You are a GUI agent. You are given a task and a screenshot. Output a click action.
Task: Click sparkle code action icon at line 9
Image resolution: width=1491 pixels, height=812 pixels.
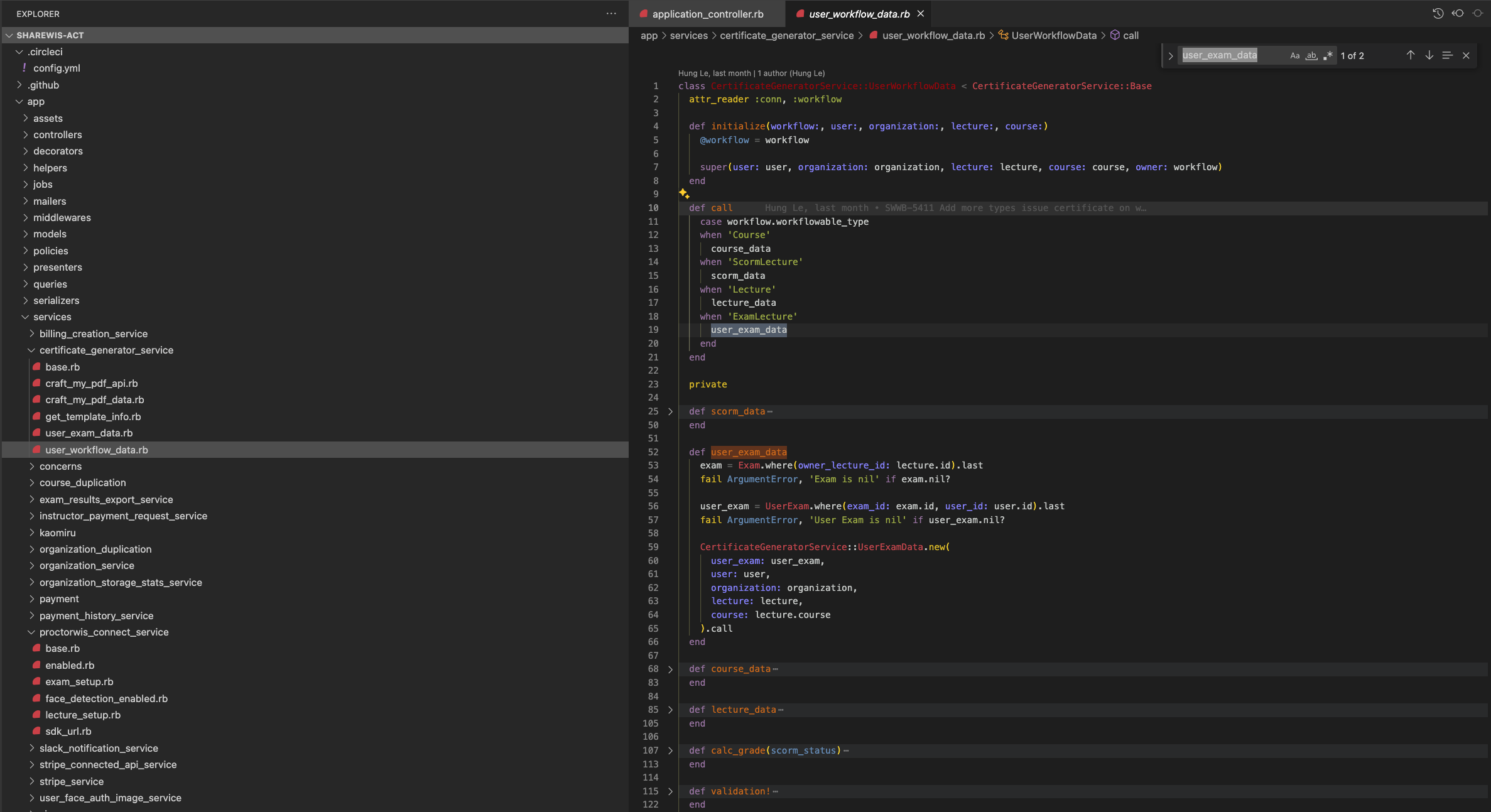pos(684,194)
